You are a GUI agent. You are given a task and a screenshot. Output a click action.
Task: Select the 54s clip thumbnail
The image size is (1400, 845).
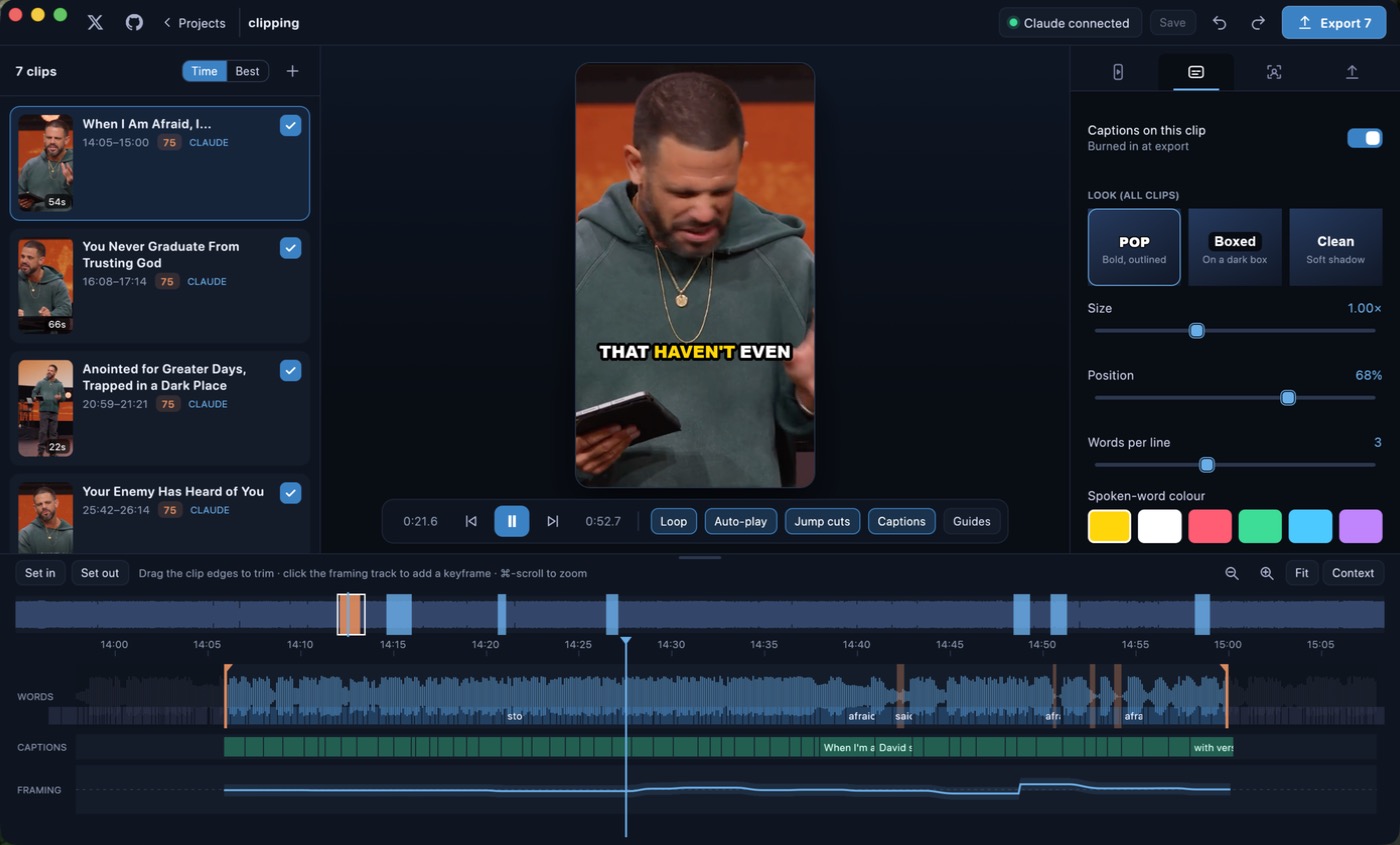tap(45, 162)
